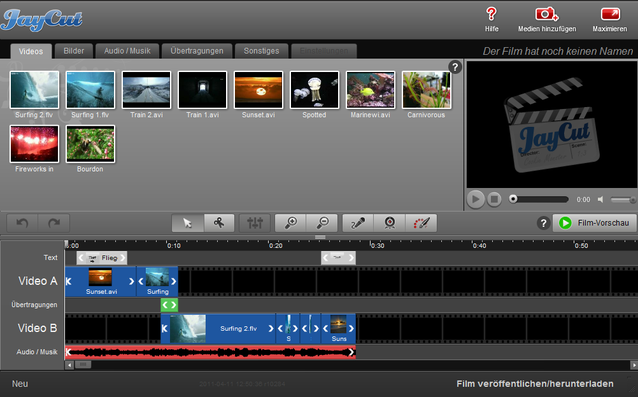Image resolution: width=638 pixels, height=397 pixels.
Task: Click the 0:10 mark on timeline ruler
Action: [174, 245]
